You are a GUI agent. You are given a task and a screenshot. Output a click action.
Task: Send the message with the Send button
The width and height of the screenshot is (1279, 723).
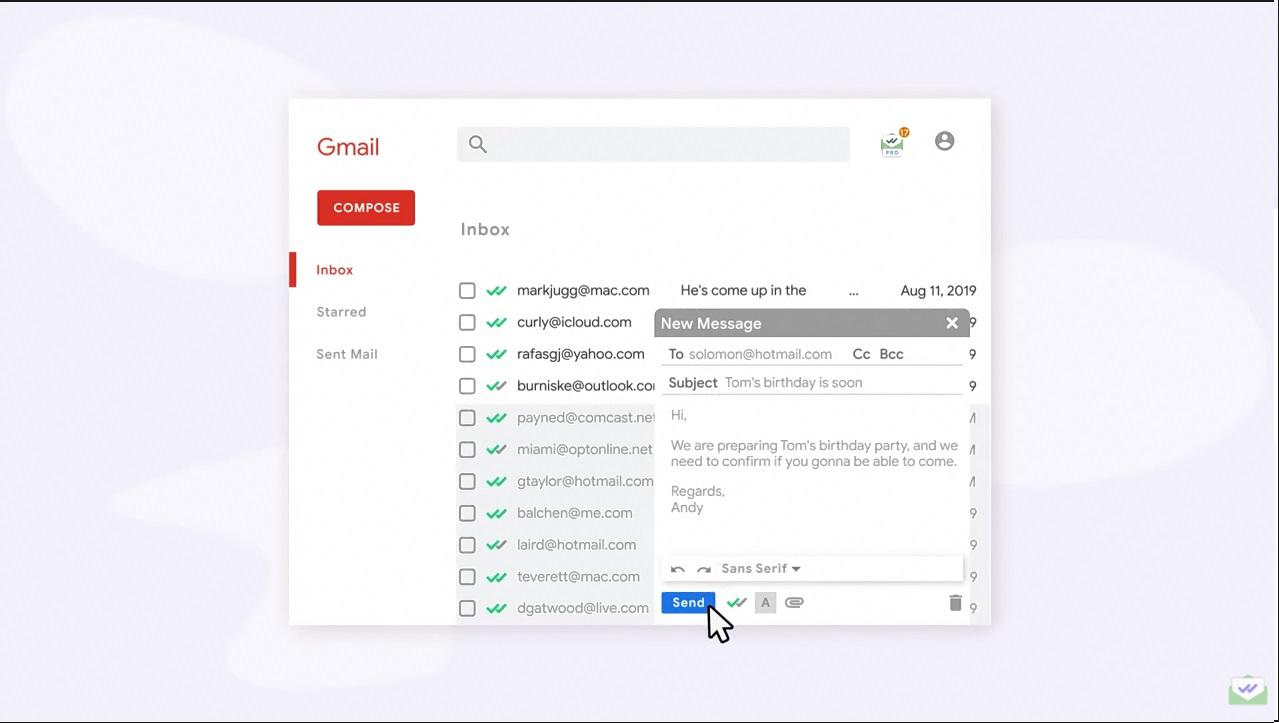(688, 602)
